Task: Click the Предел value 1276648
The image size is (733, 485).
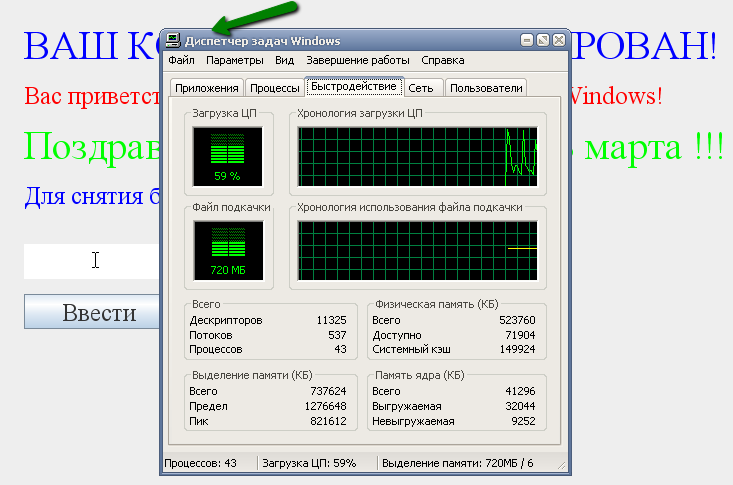Action: coord(325,406)
